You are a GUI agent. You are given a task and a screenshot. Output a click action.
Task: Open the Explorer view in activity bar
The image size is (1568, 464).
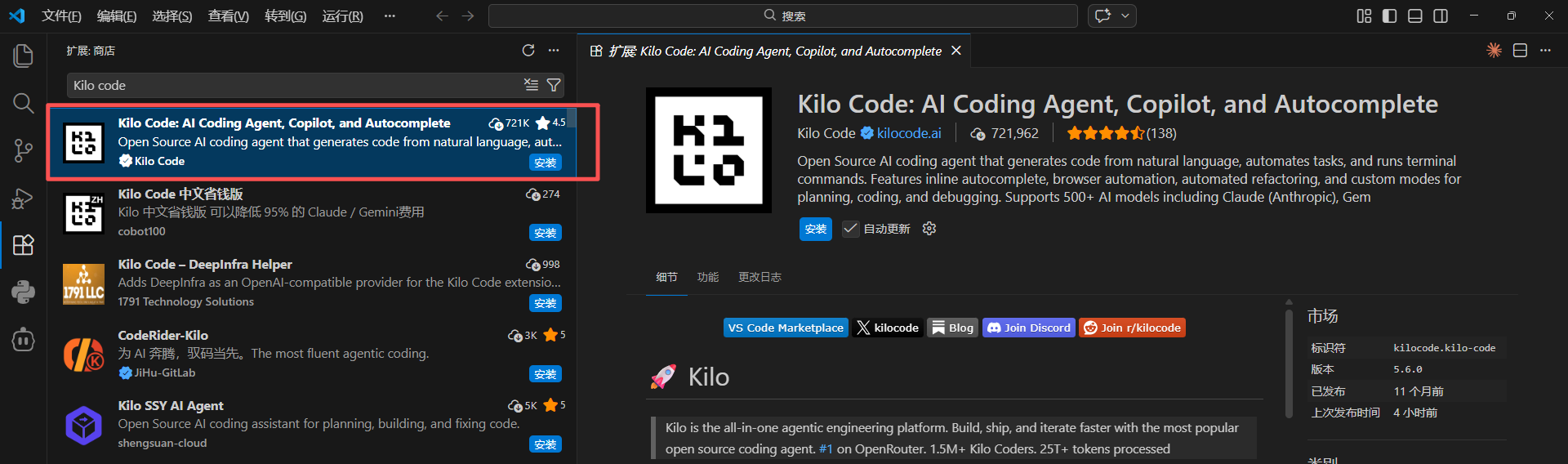pyautogui.click(x=23, y=56)
